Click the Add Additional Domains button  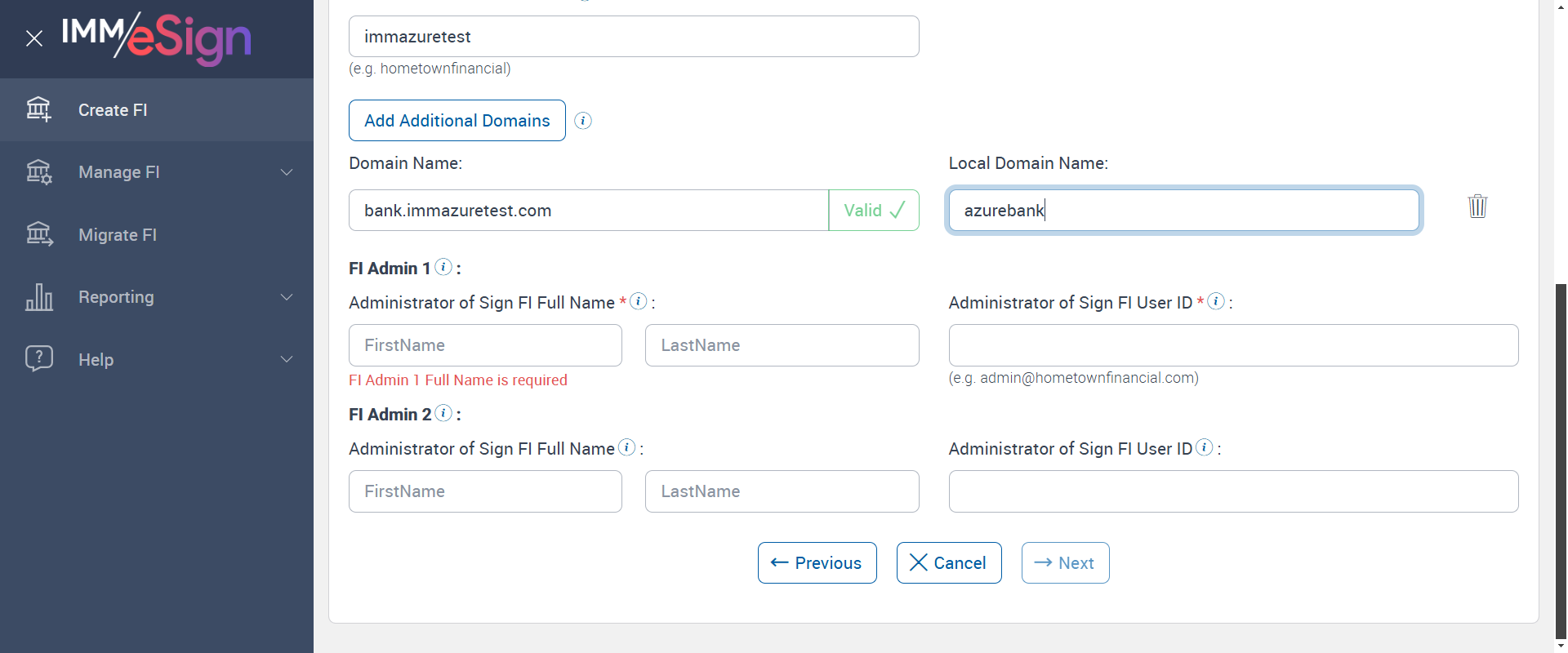[457, 121]
